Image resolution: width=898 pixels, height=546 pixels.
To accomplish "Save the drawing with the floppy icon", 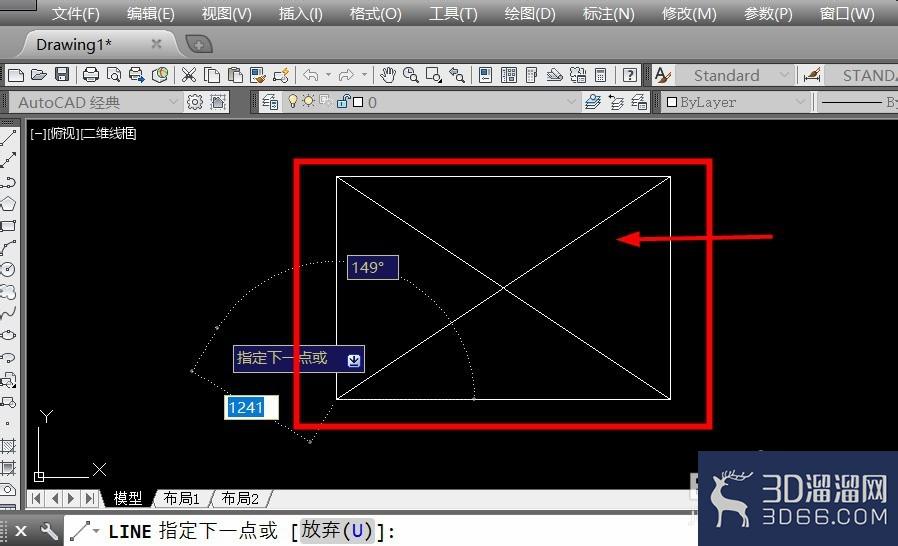I will pyautogui.click(x=62, y=75).
